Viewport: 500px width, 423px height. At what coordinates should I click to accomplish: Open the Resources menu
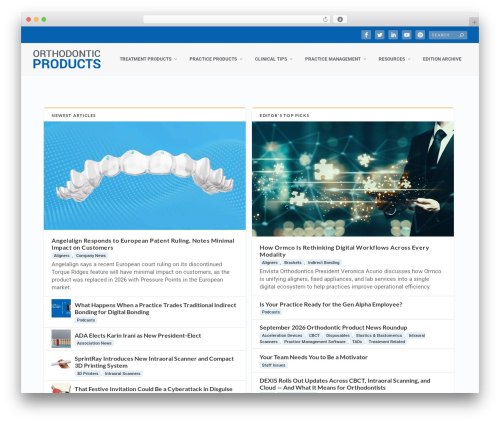392,59
